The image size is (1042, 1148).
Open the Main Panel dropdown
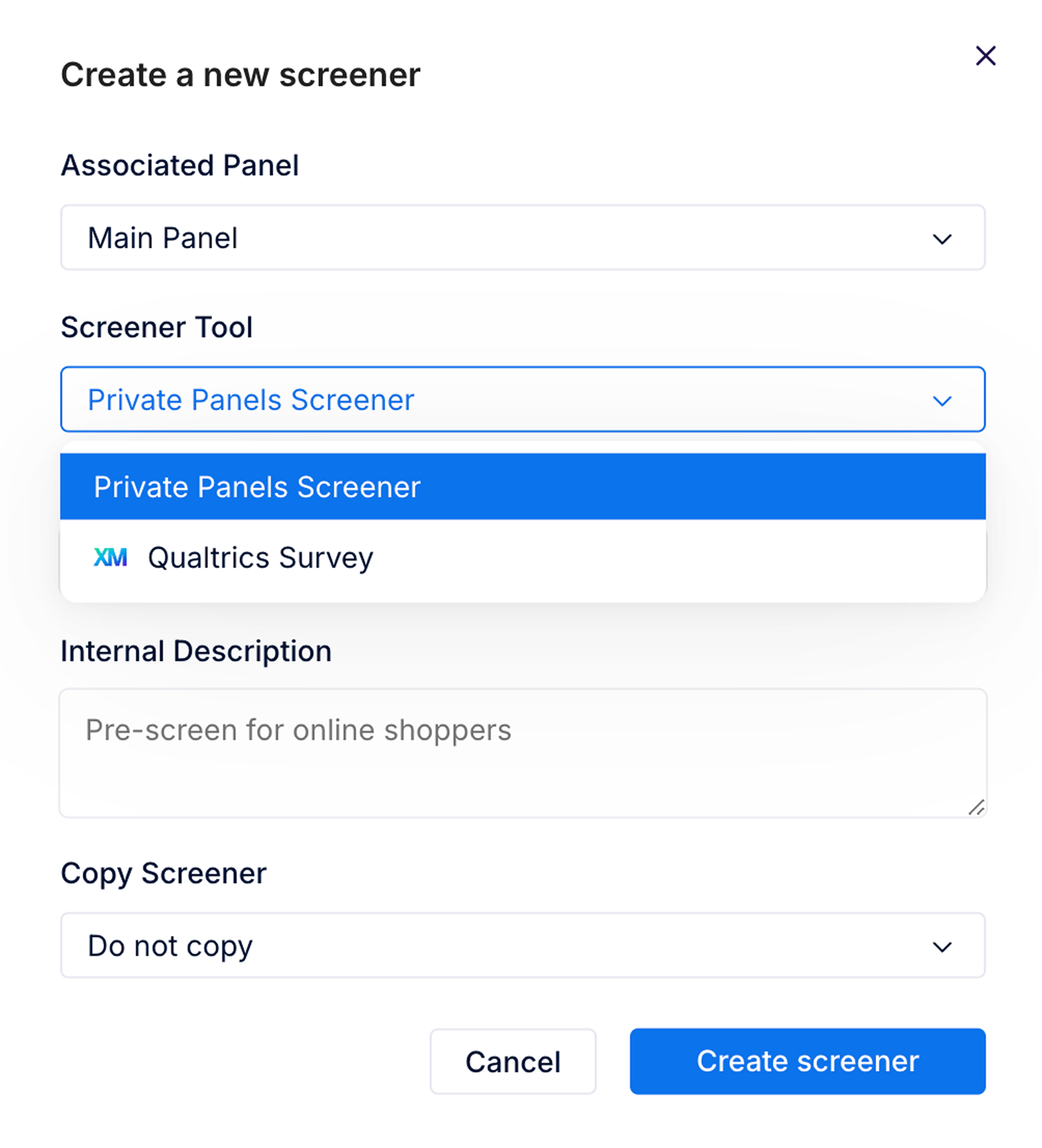coord(523,238)
